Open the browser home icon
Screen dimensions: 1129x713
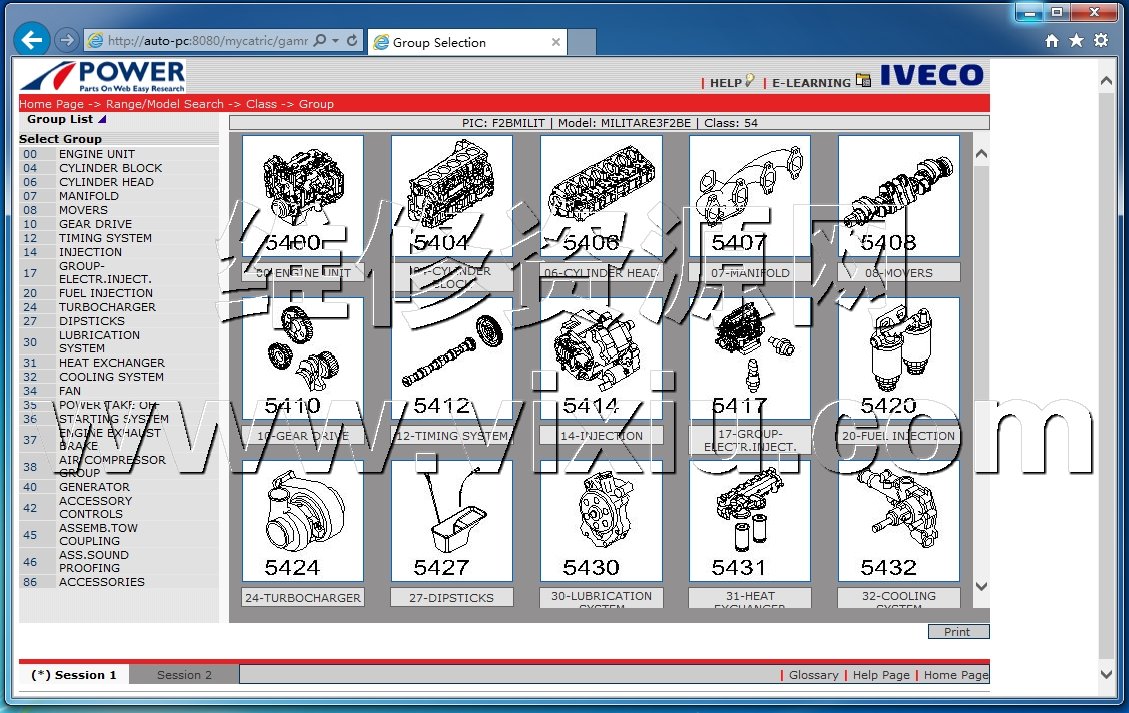[1051, 41]
